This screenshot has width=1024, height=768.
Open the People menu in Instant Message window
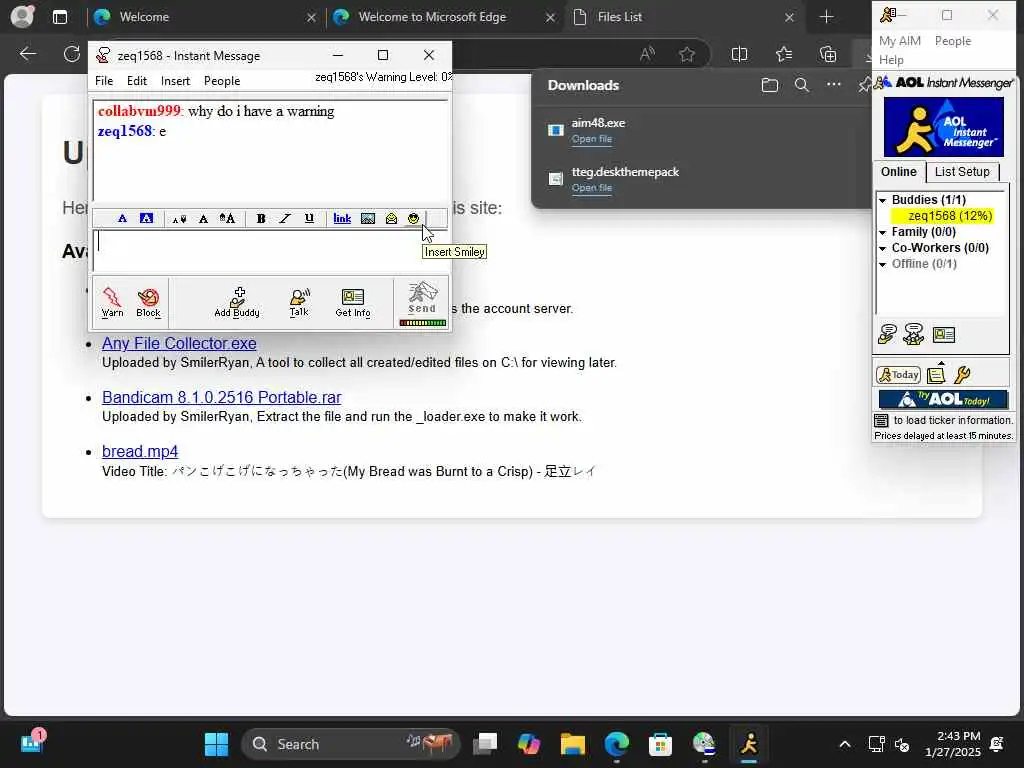point(222,81)
